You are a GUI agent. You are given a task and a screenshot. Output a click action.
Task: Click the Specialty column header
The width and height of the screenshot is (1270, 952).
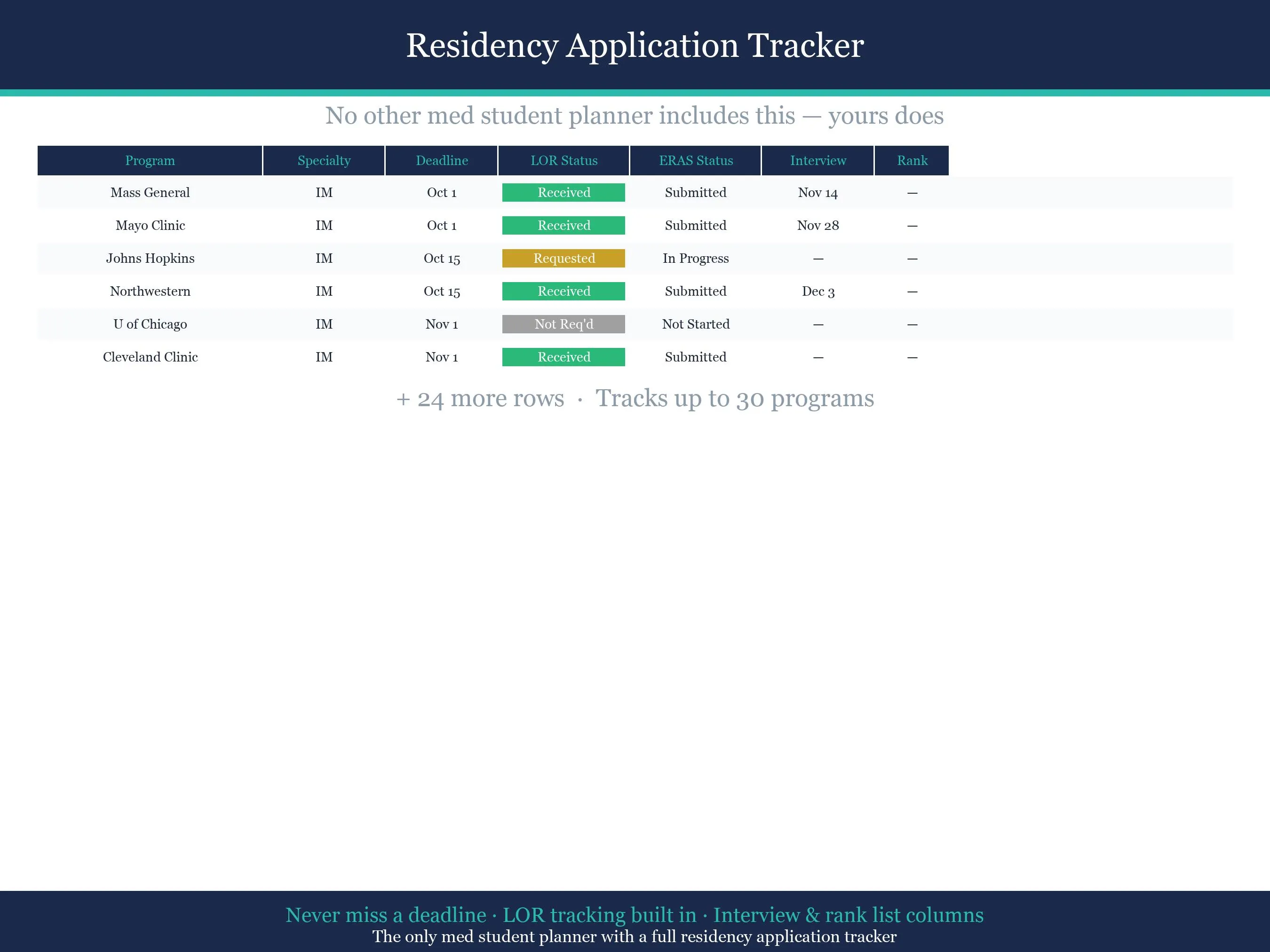pyautogui.click(x=324, y=161)
